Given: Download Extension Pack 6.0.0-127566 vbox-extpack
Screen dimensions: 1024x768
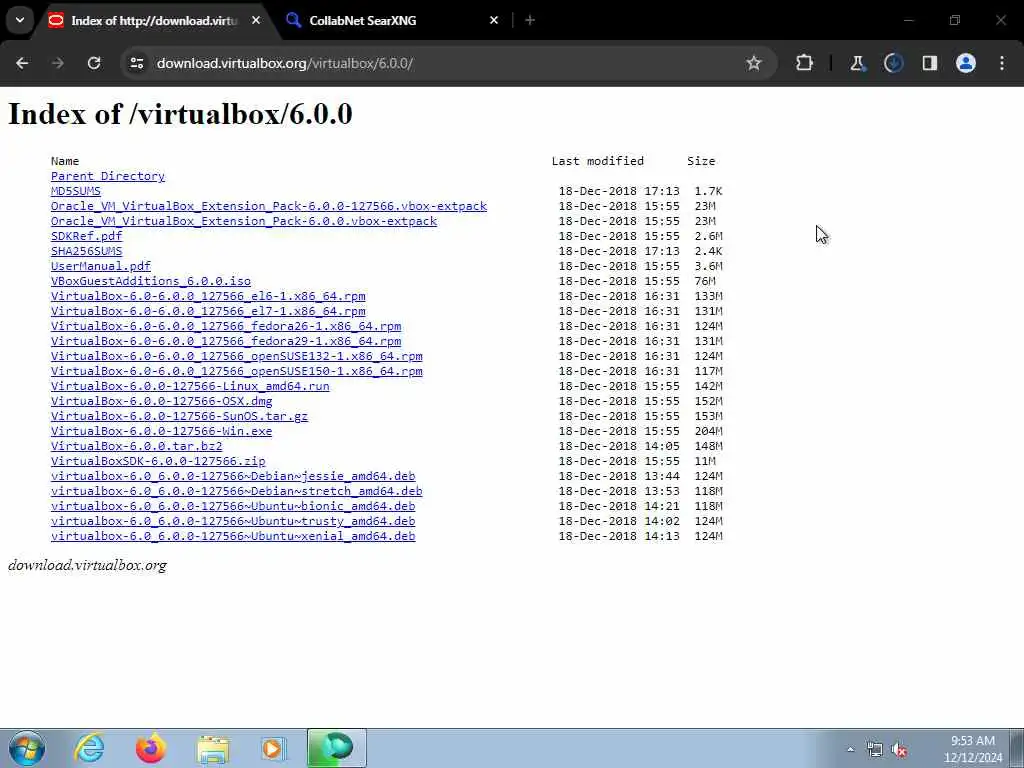Looking at the screenshot, I should click(x=269, y=206).
